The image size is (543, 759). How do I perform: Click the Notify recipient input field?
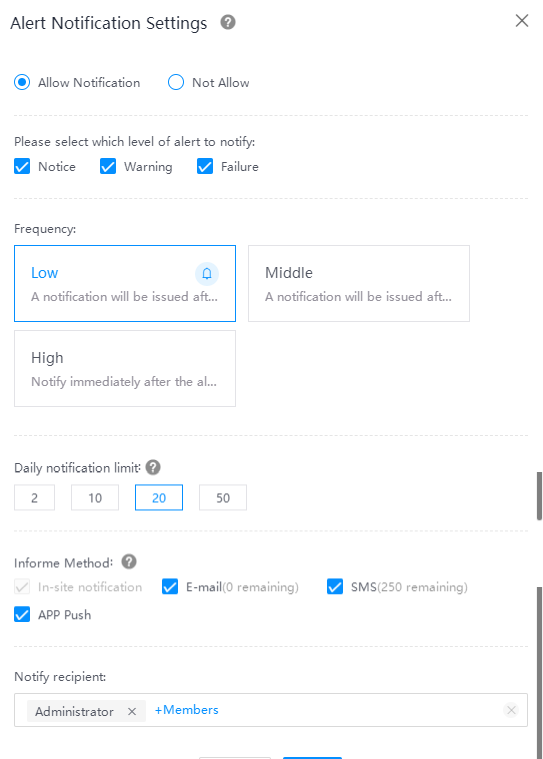271,710
